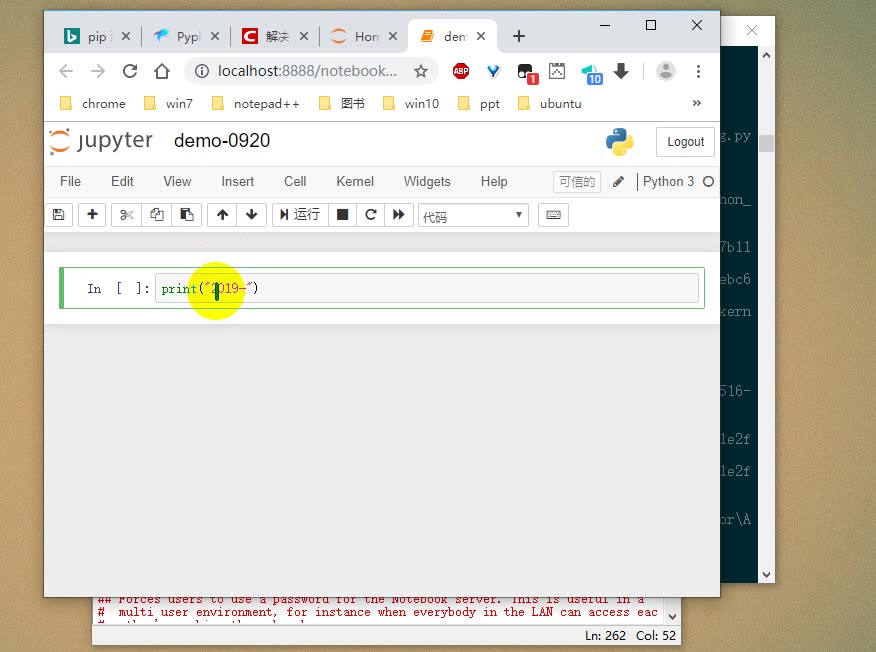This screenshot has width=876, height=652.
Task: Click the 运行 run button
Action: [299, 214]
